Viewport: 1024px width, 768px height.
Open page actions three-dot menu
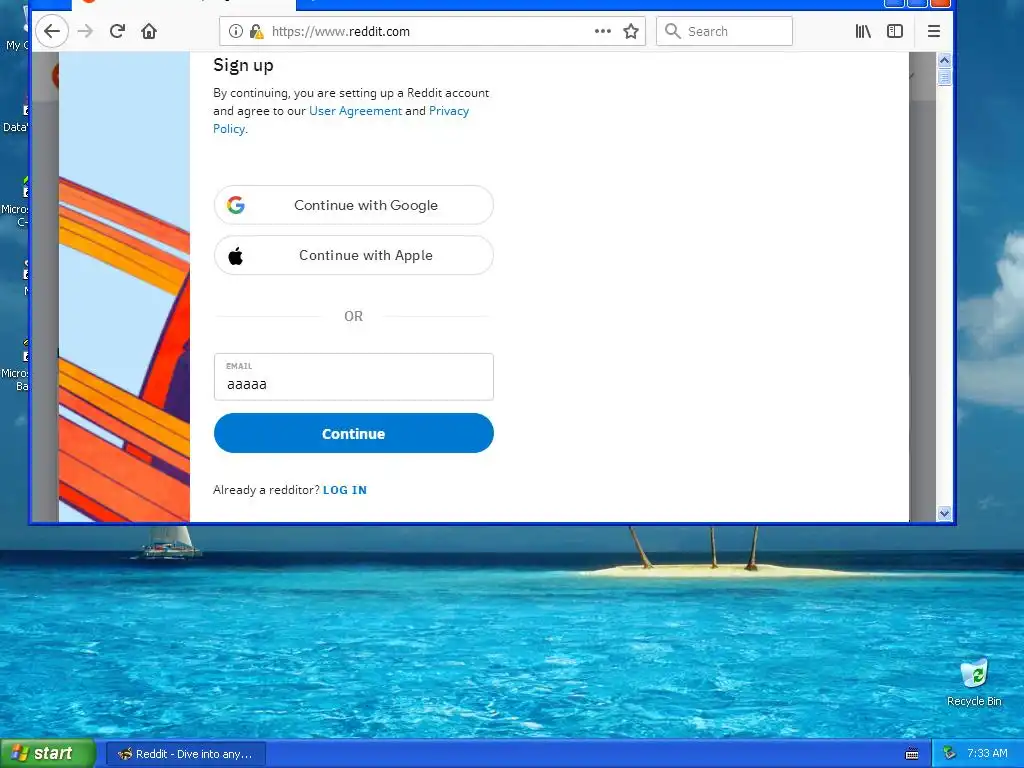click(603, 31)
